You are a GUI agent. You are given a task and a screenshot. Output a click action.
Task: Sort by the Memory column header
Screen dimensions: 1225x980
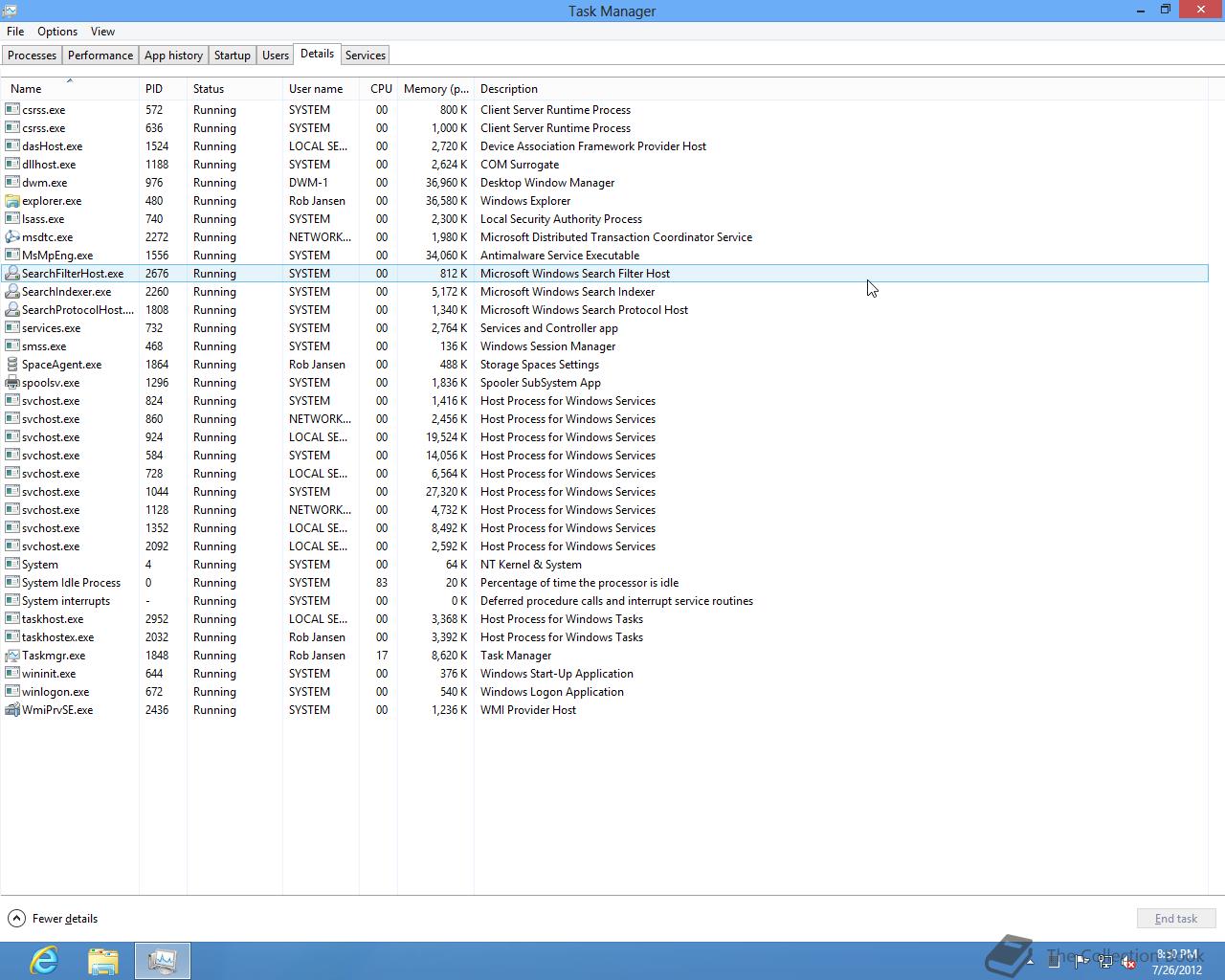click(435, 88)
